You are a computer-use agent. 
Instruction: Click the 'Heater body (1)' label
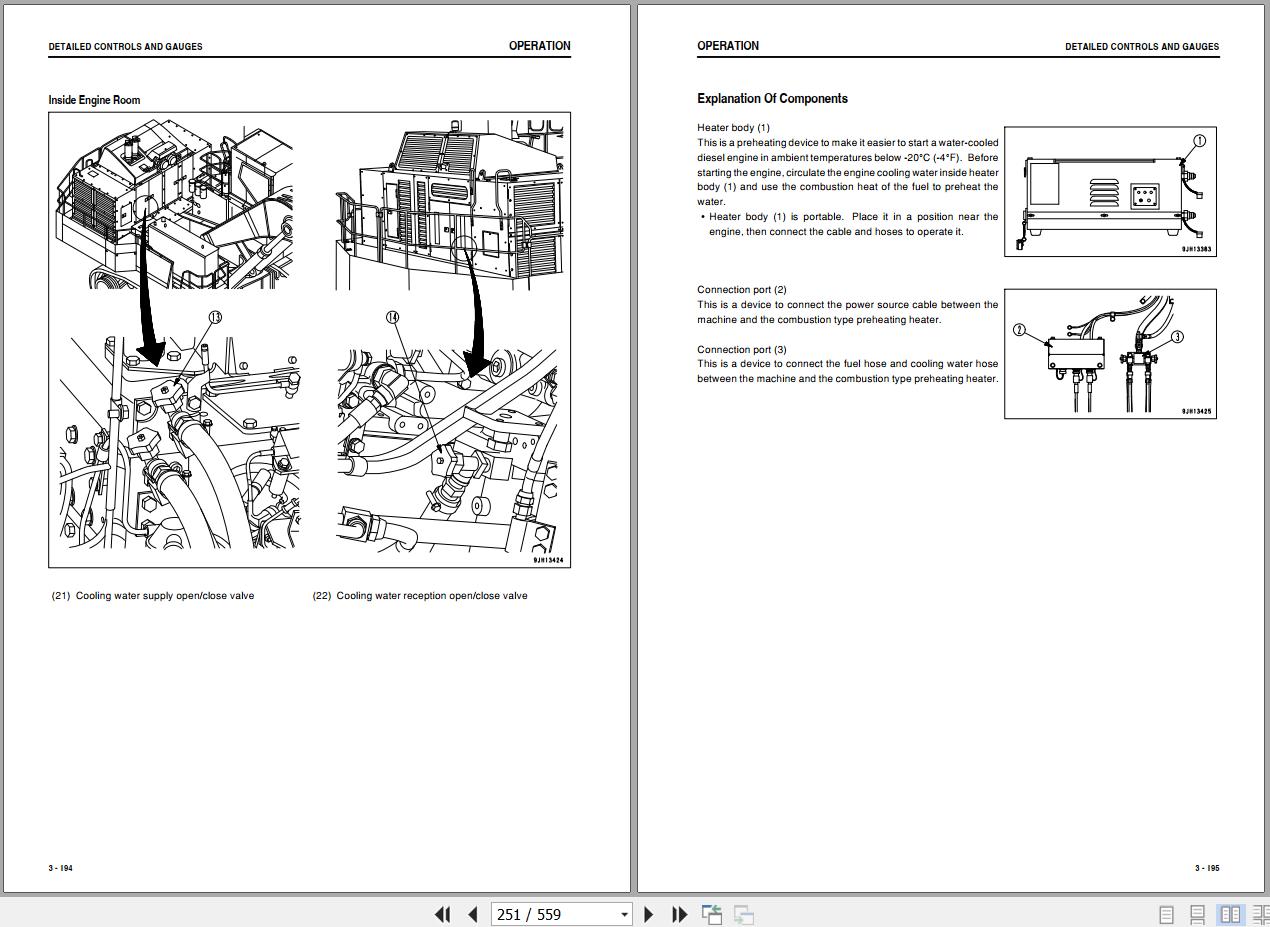pos(733,128)
